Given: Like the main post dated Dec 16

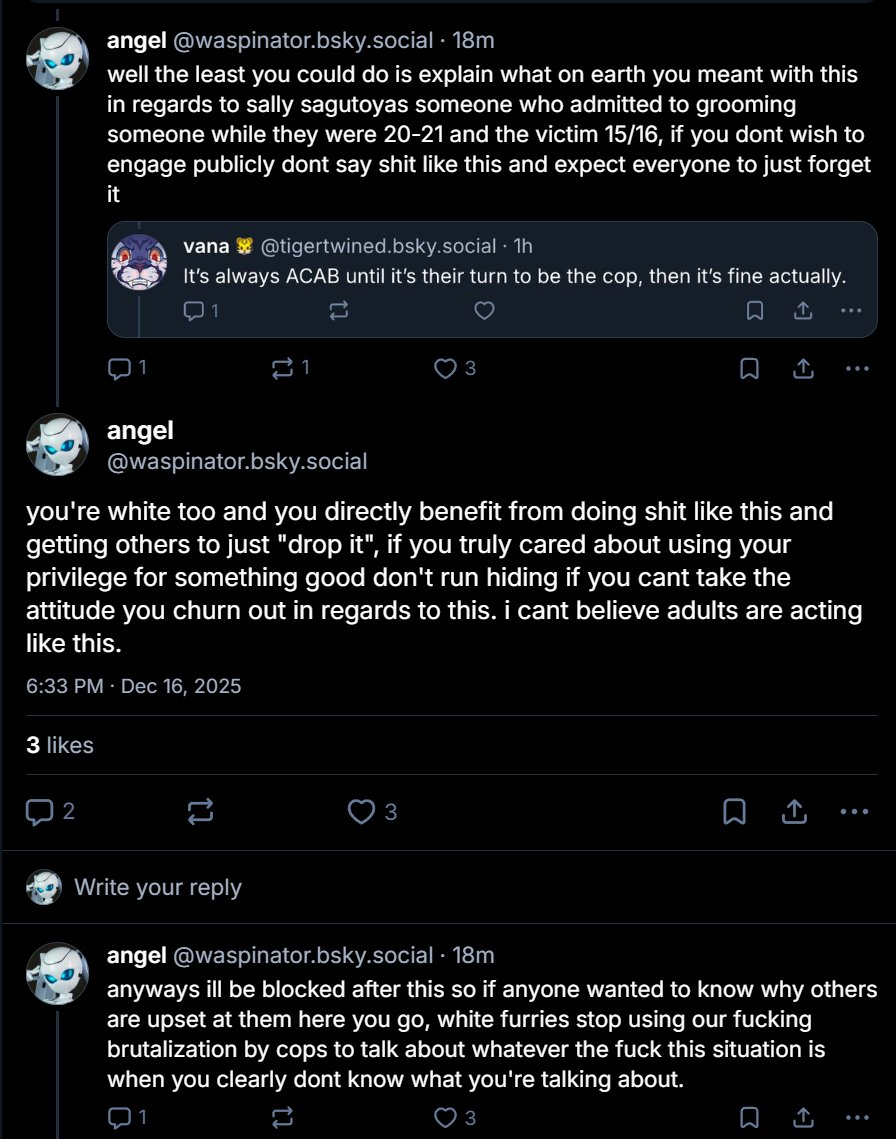Looking at the screenshot, I should [360, 812].
